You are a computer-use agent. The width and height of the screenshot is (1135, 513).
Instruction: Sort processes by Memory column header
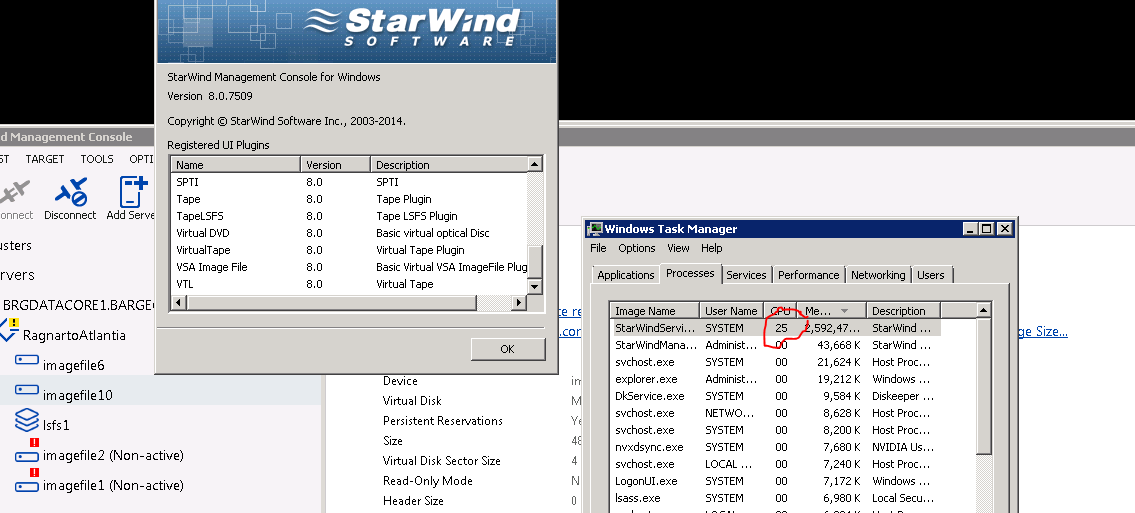(832, 311)
